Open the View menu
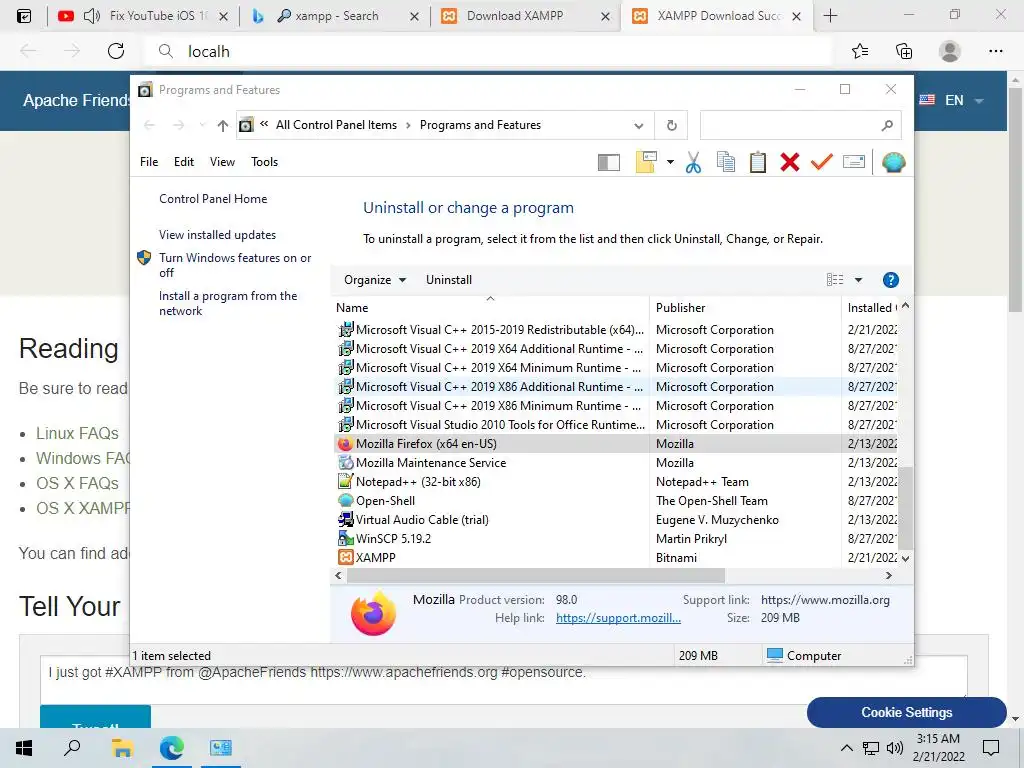 [x=222, y=162]
